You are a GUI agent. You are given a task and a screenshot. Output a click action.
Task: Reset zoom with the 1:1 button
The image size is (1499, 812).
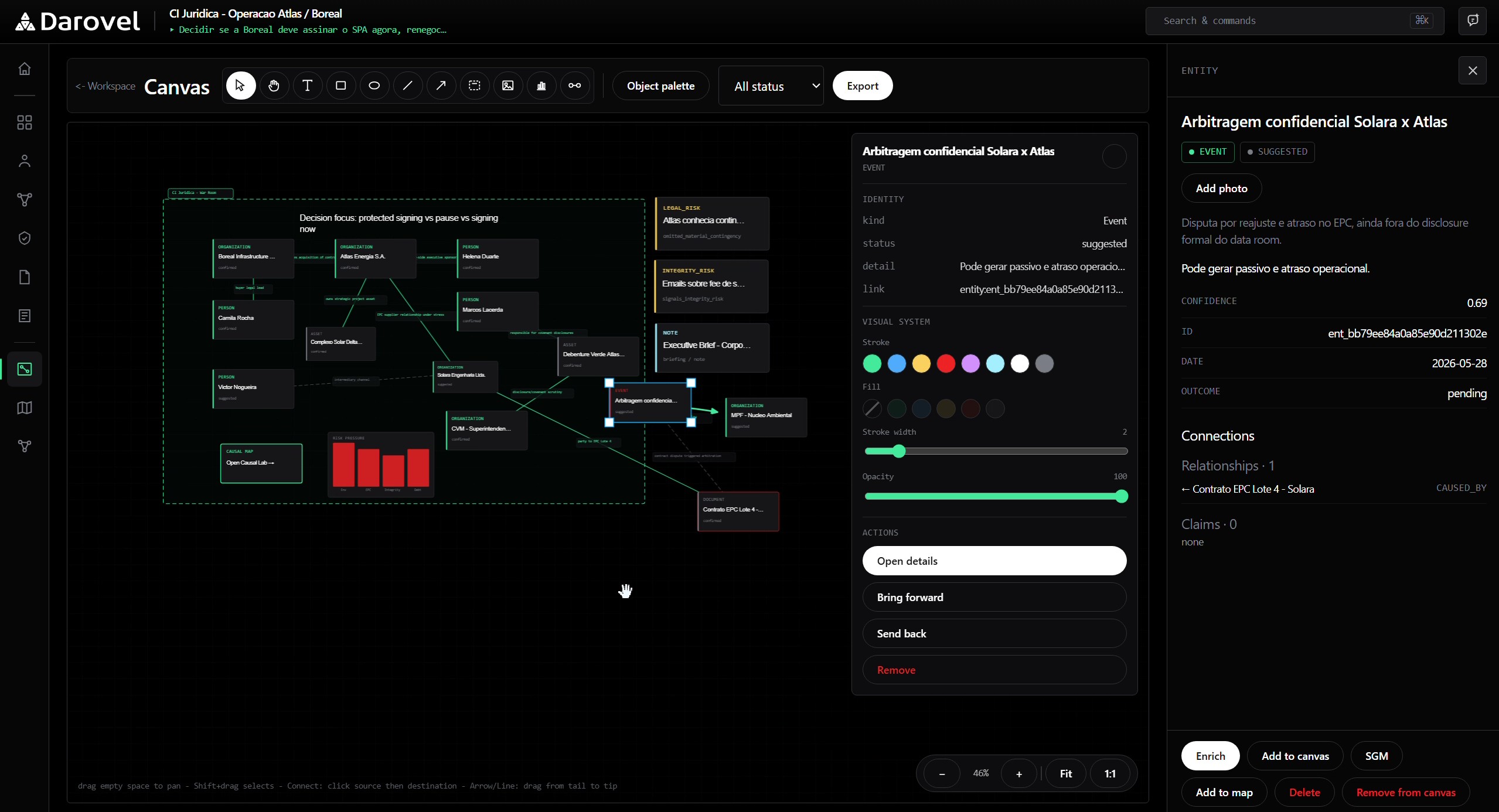[x=1110, y=773]
